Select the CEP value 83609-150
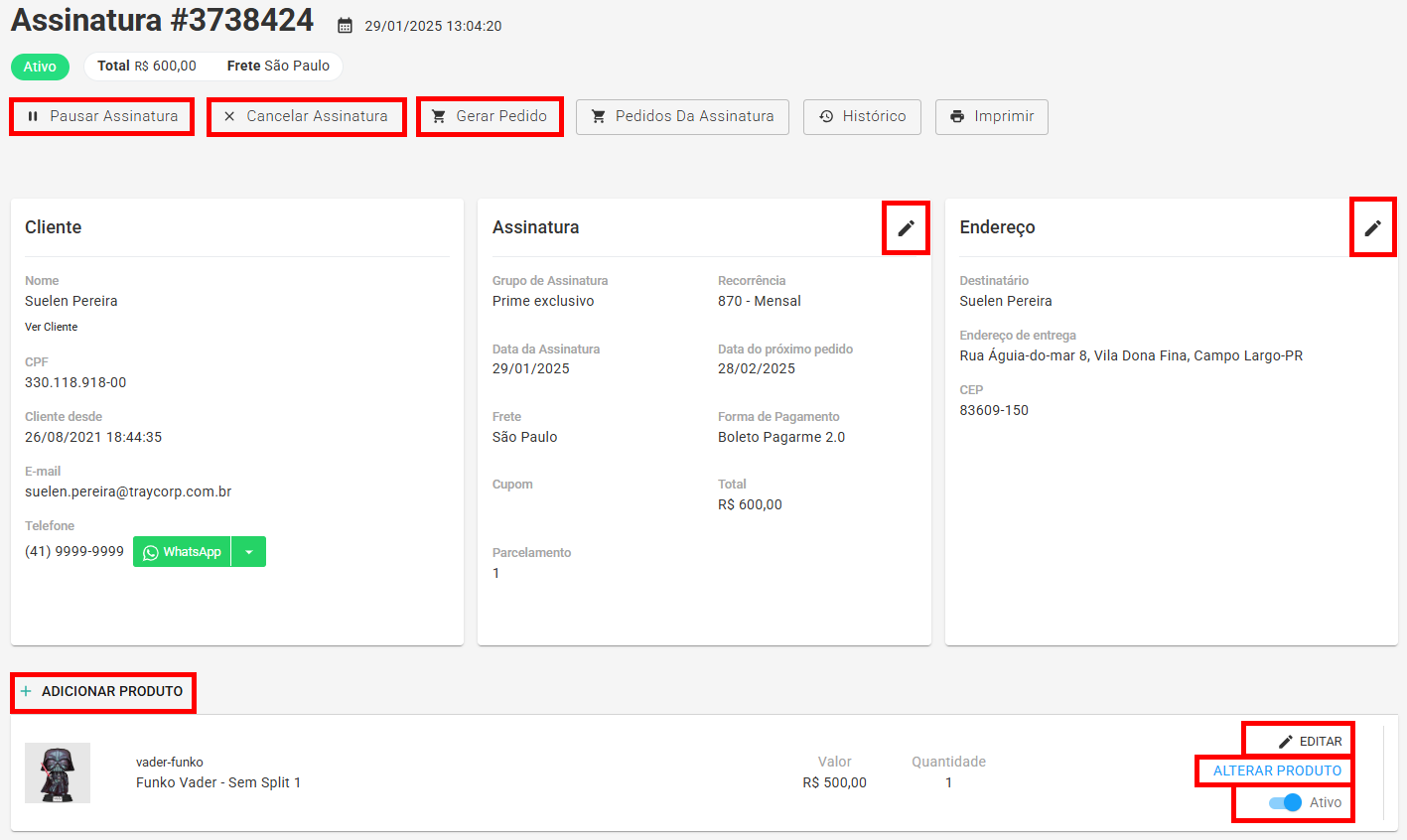Screen dimensions: 1407x840 pyautogui.click(x=994, y=410)
